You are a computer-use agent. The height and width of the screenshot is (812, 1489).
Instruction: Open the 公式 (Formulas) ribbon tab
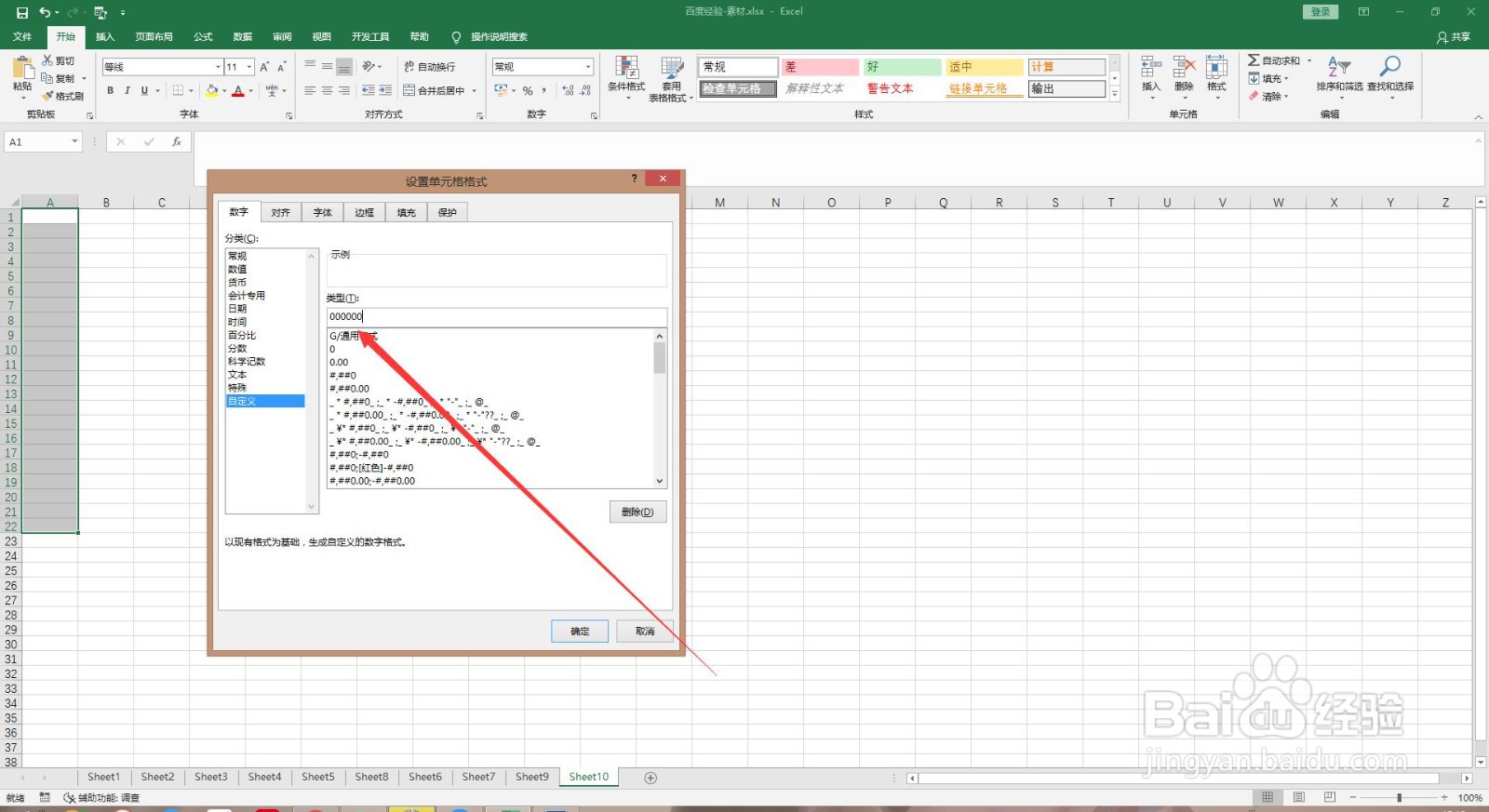(203, 37)
